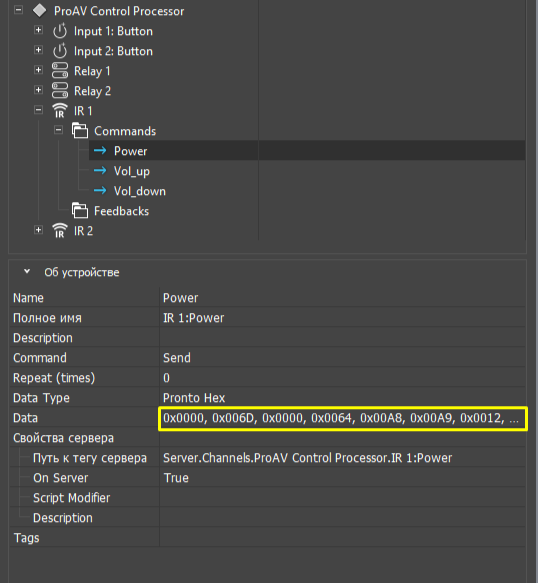Click the Tags value field
Screen dimensions: 538x583
[342, 538]
